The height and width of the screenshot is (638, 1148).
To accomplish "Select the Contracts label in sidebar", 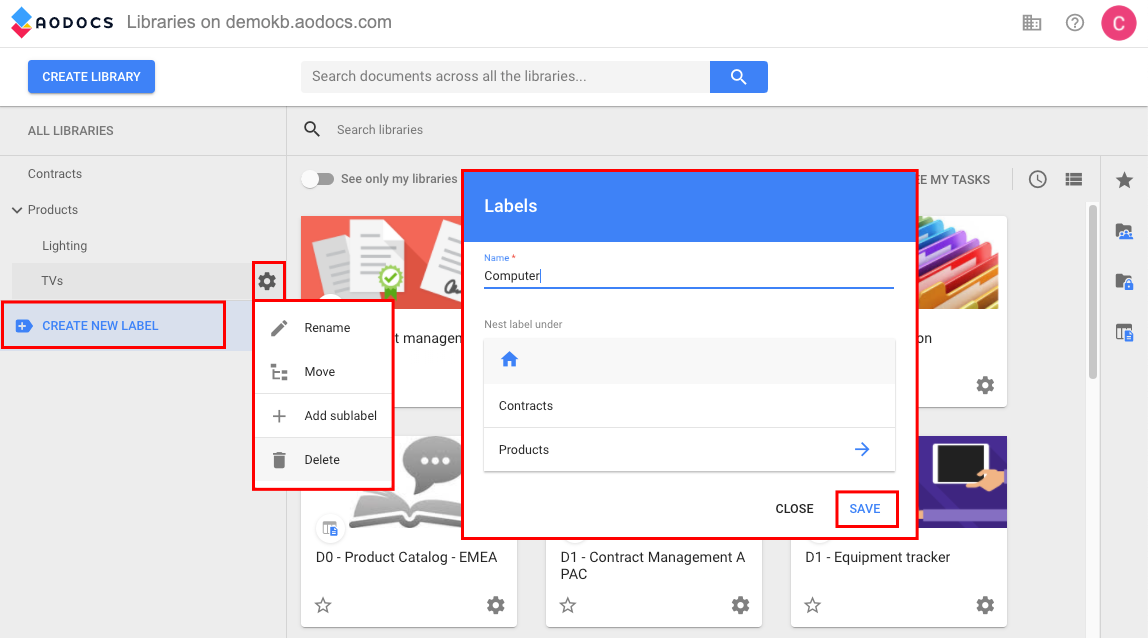I will point(55,174).
